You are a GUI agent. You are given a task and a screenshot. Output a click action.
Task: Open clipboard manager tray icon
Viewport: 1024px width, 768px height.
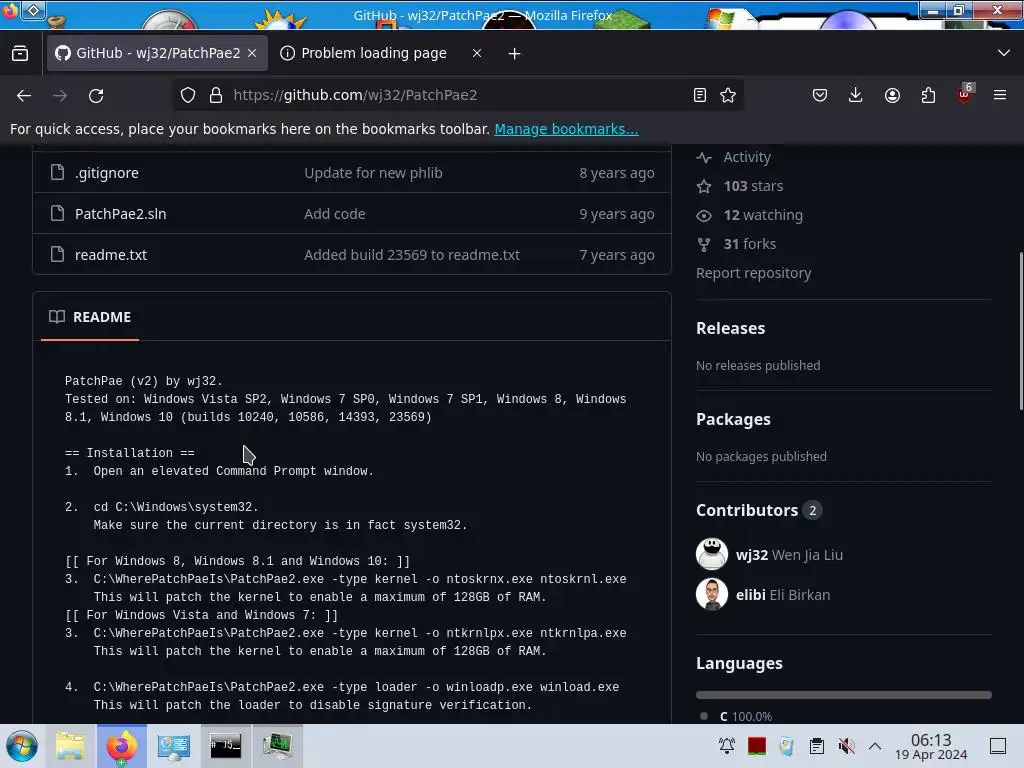coord(816,746)
